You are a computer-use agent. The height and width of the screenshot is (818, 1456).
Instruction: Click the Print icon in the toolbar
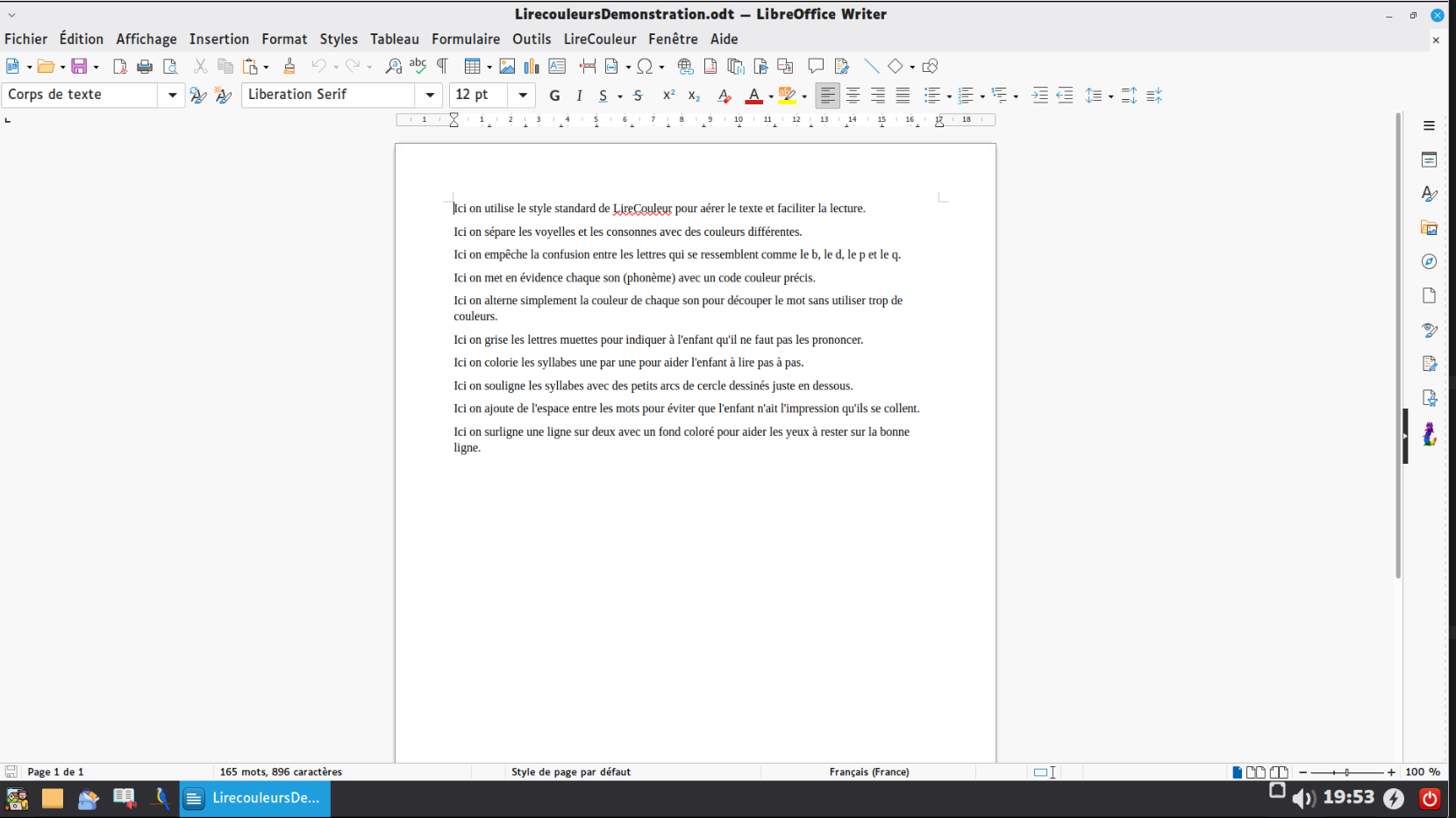pos(145,67)
